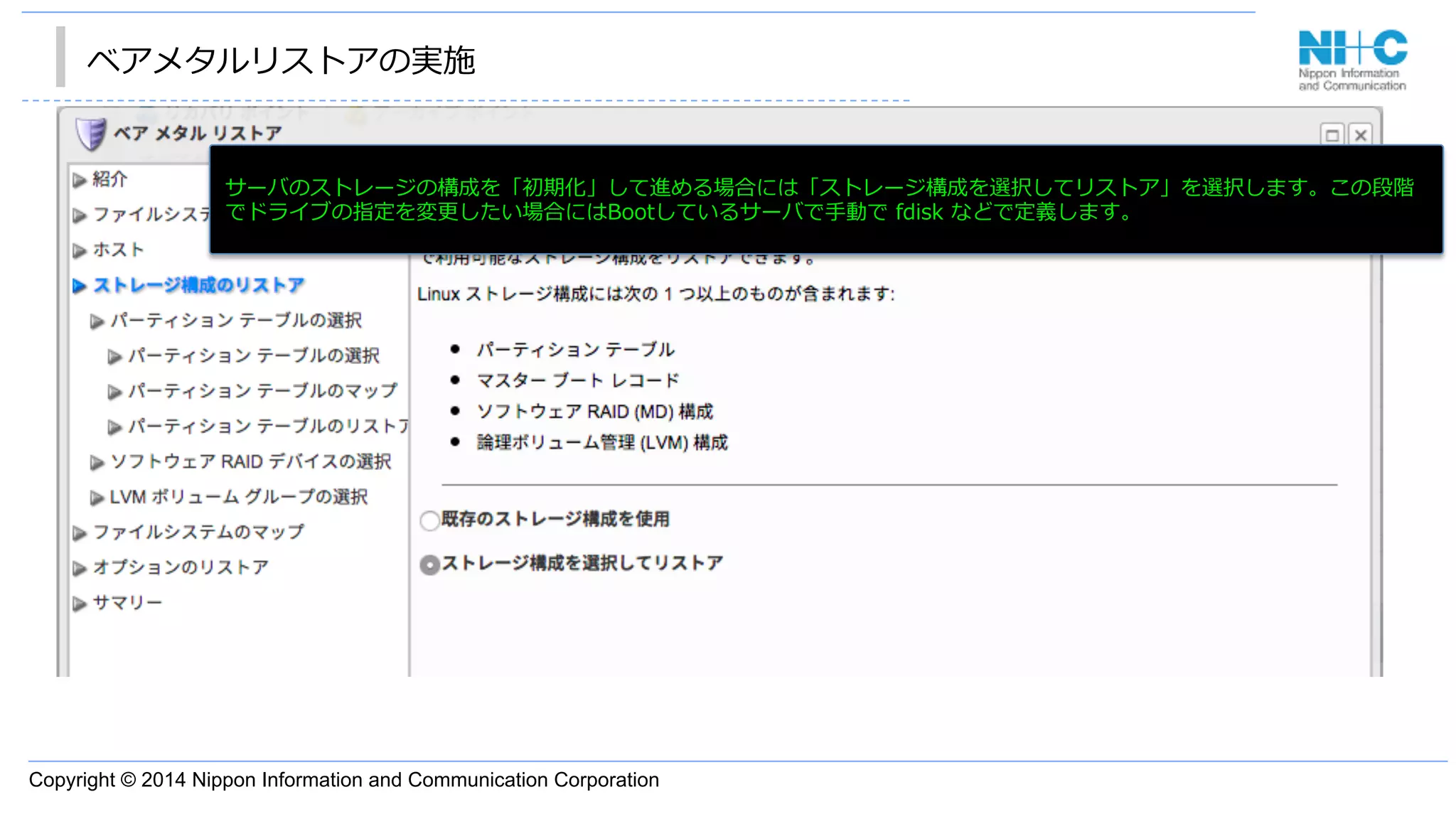
Task: Open ソフトウェア RAID デバイスの選択 step
Action: [x=251, y=462]
